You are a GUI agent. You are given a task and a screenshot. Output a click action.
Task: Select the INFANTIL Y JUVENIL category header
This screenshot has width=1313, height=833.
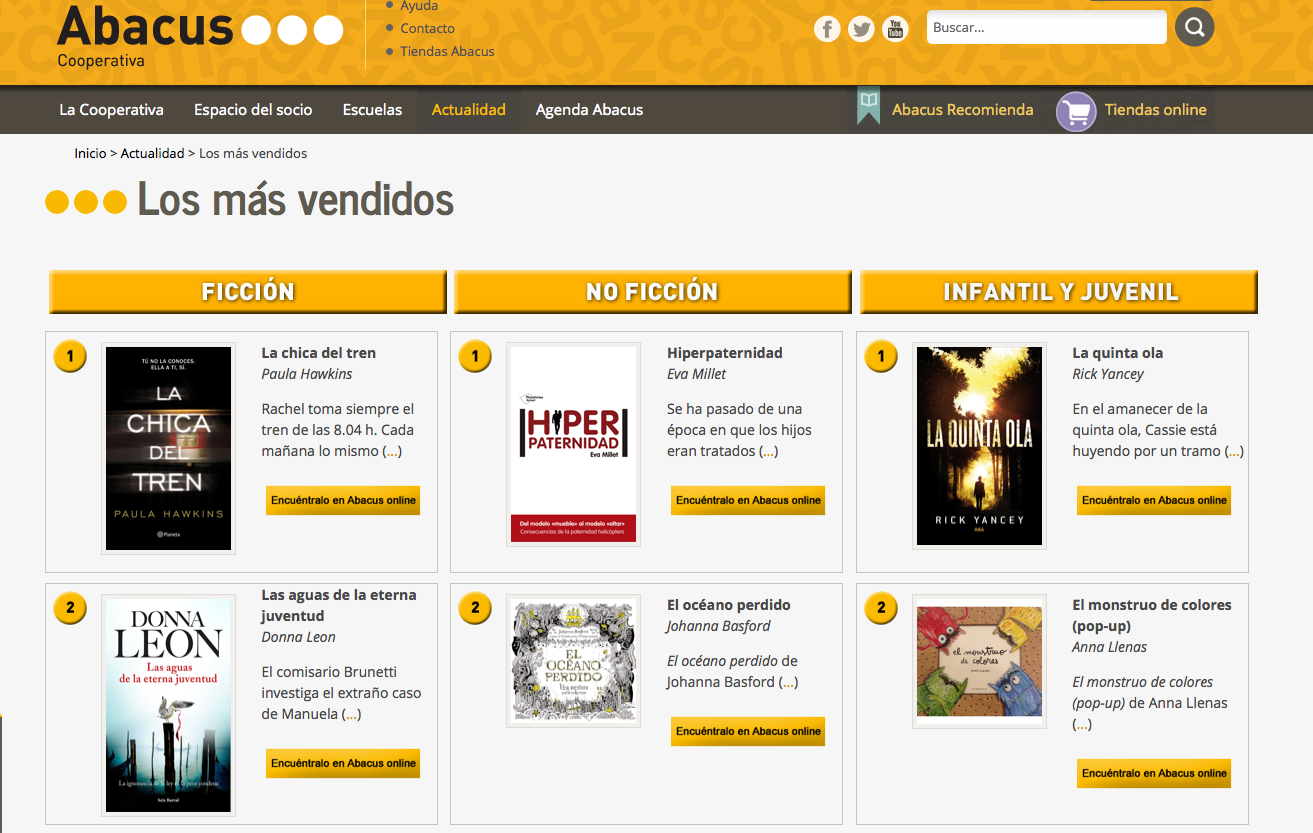1060,292
